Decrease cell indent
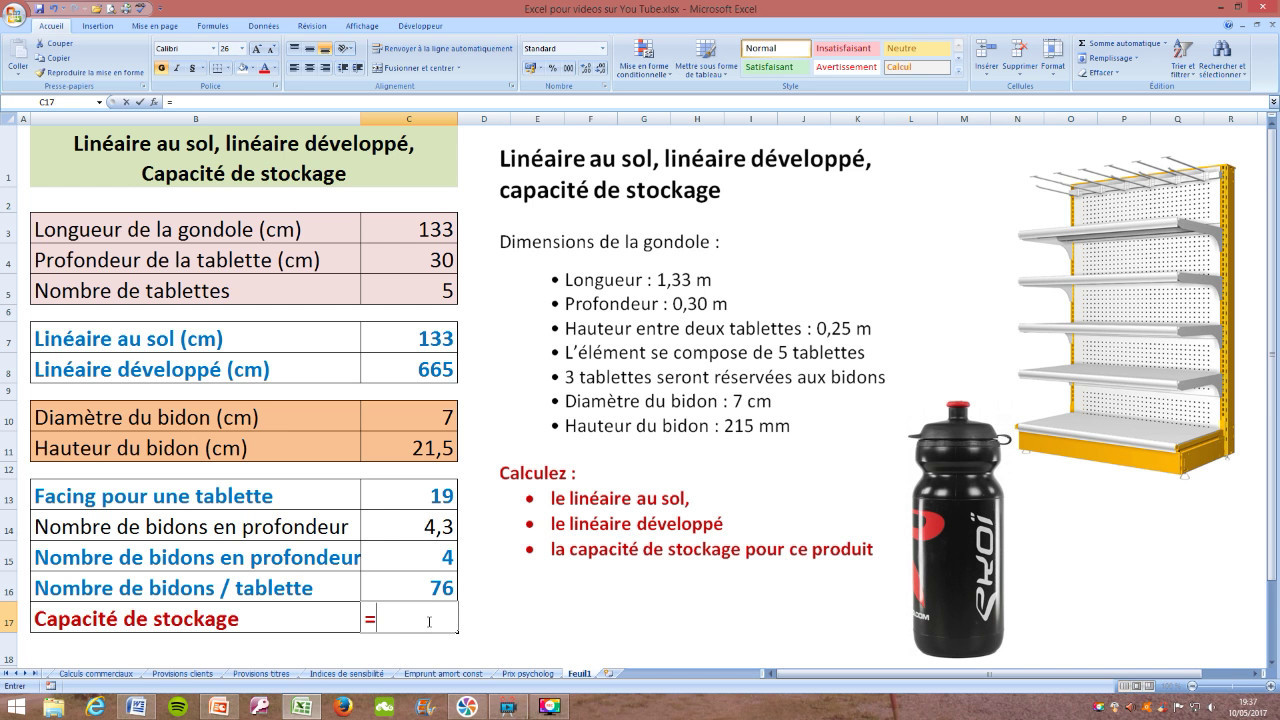The height and width of the screenshot is (720, 1280). pyautogui.click(x=342, y=68)
